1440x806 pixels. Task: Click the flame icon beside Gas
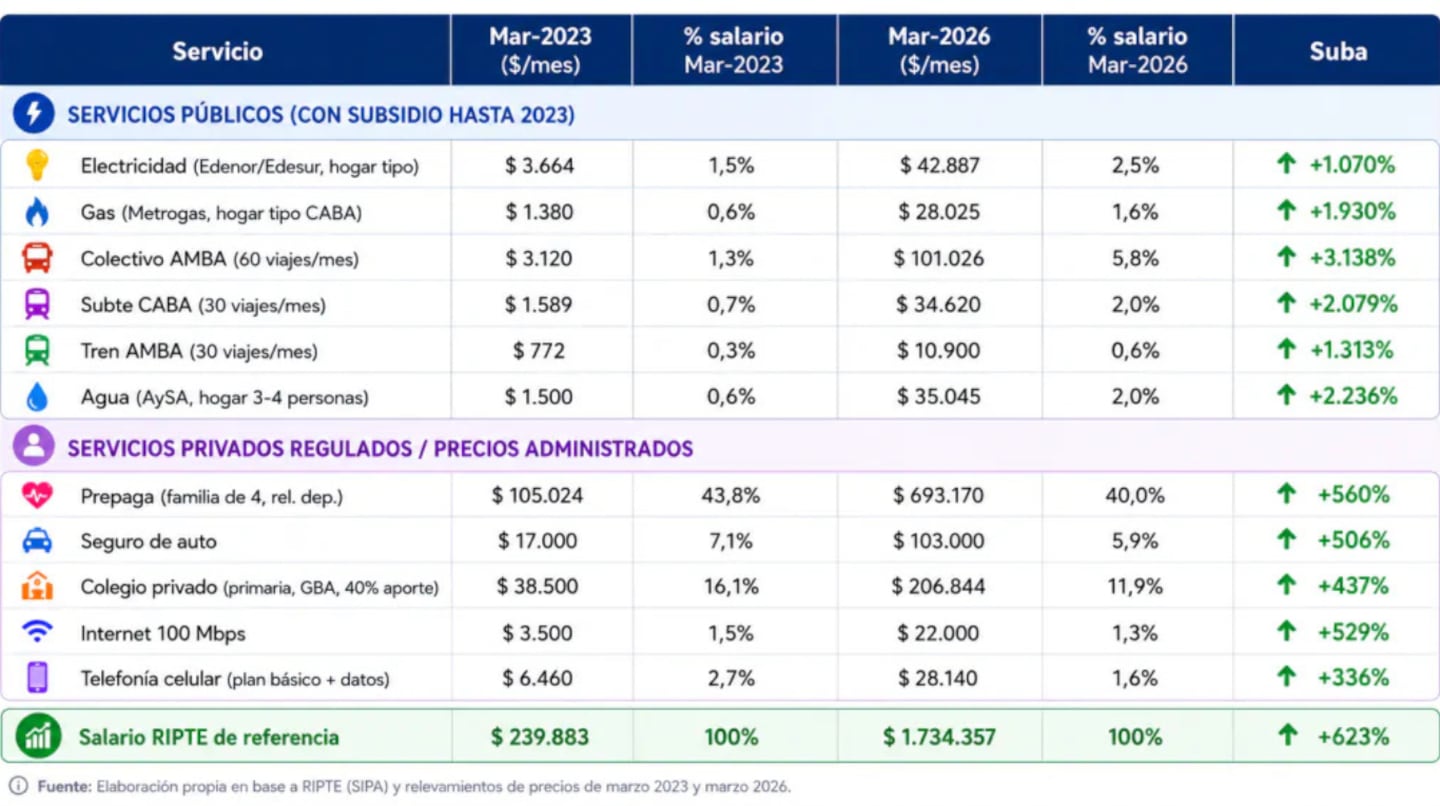37,212
